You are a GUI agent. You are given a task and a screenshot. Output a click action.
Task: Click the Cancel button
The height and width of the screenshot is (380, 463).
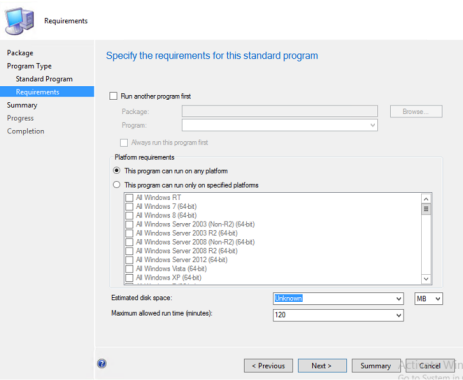[x=430, y=366]
